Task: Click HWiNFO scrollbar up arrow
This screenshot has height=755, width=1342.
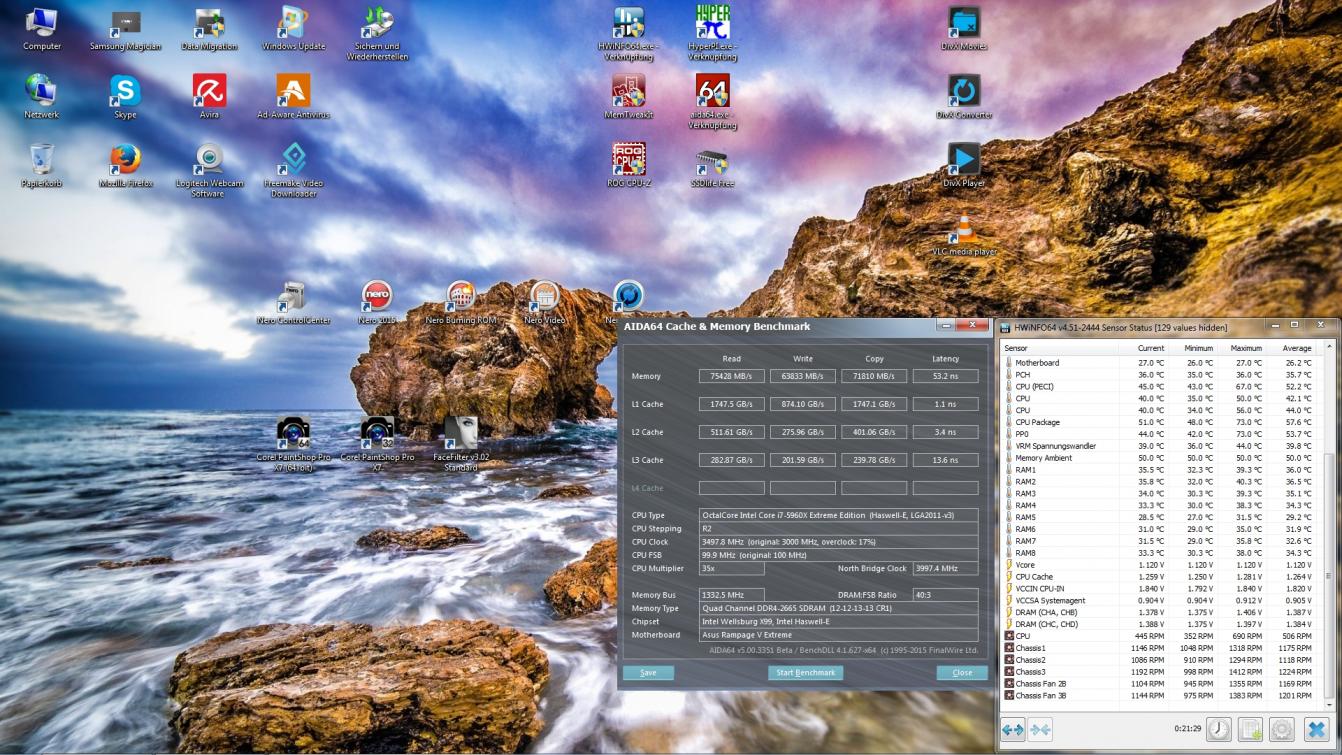Action: click(x=1328, y=347)
